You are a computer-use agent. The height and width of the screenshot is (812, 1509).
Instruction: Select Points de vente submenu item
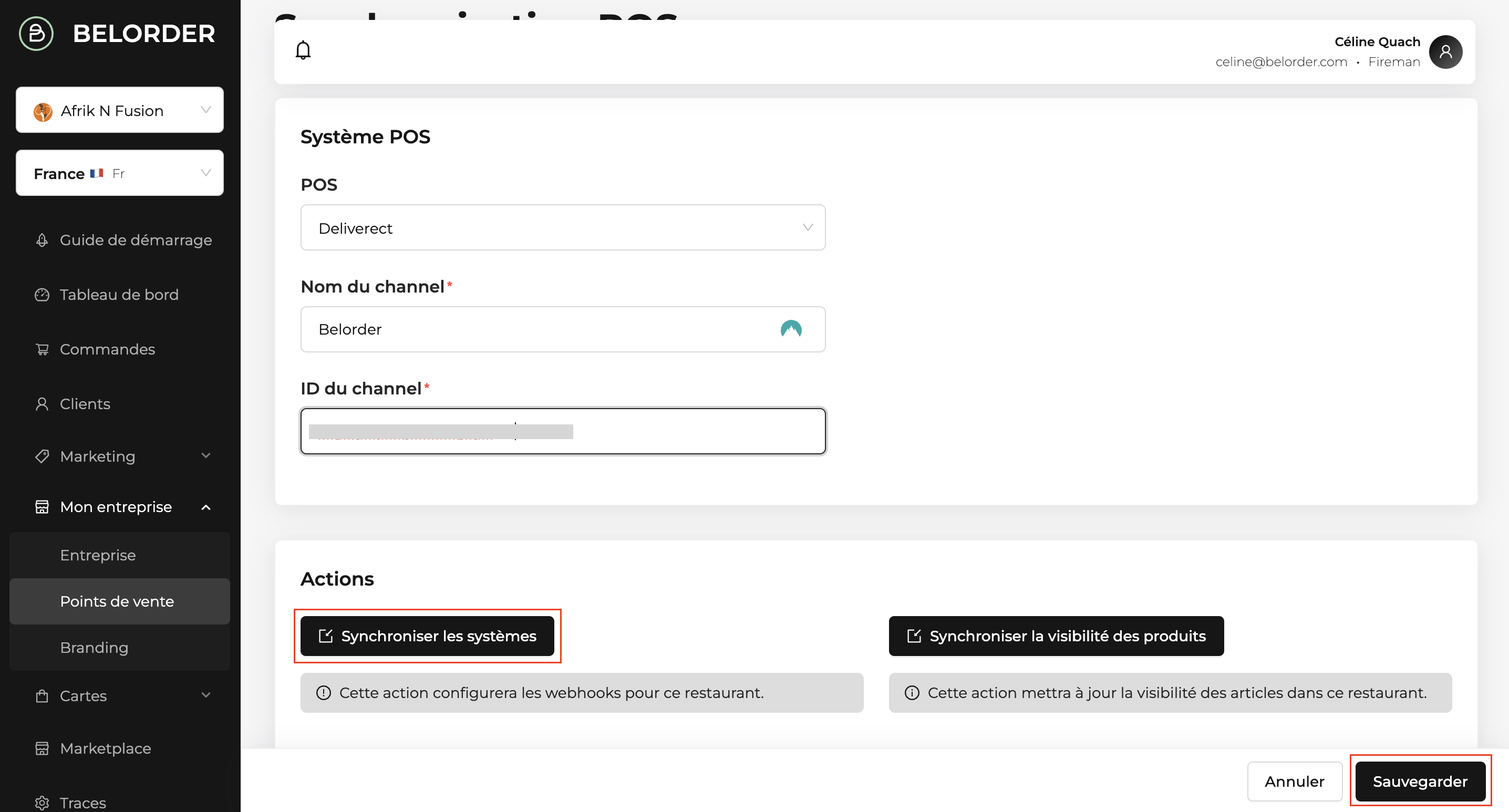[119, 601]
